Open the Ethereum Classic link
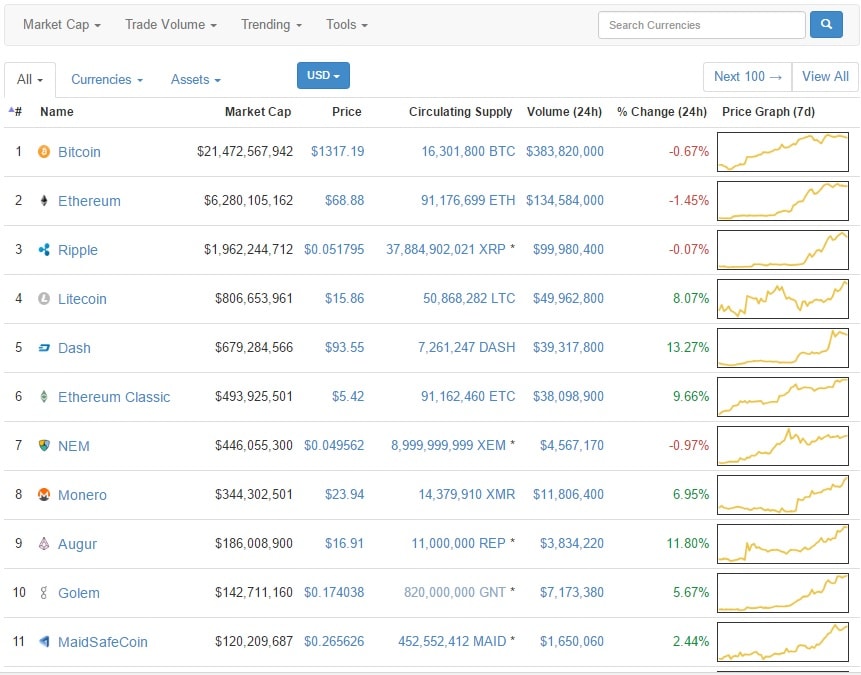Viewport: 861px width, 675px height. tap(114, 397)
